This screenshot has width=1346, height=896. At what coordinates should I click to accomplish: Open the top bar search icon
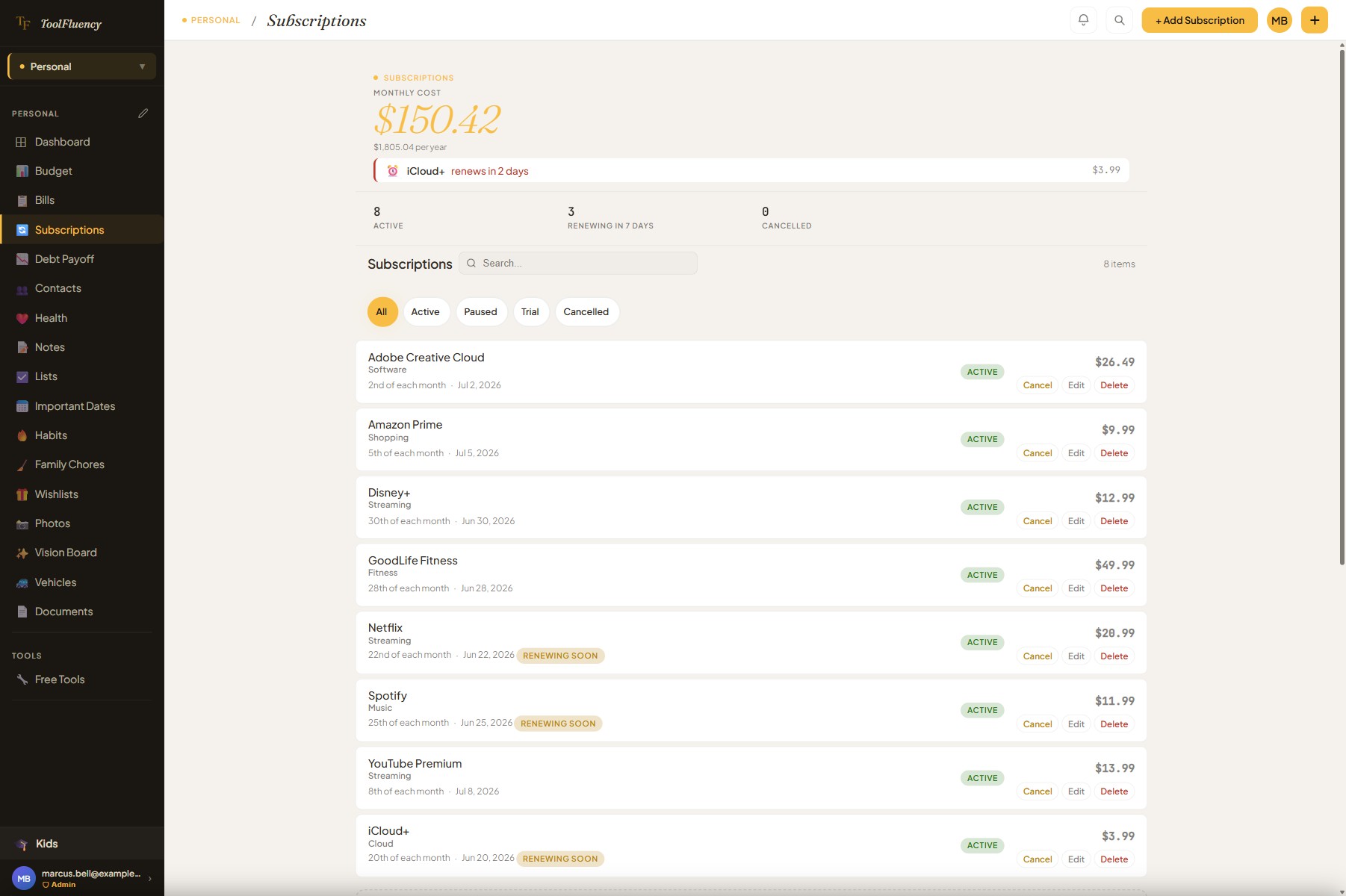pyautogui.click(x=1119, y=20)
